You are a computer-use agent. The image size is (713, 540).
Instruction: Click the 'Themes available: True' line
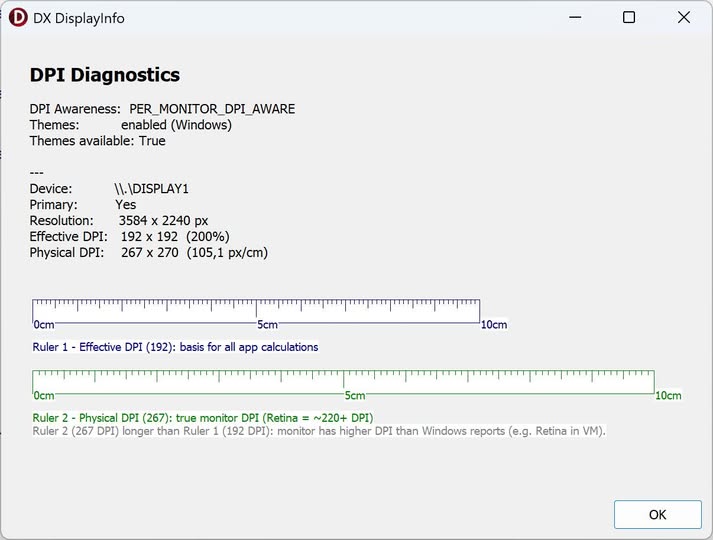(x=97, y=141)
